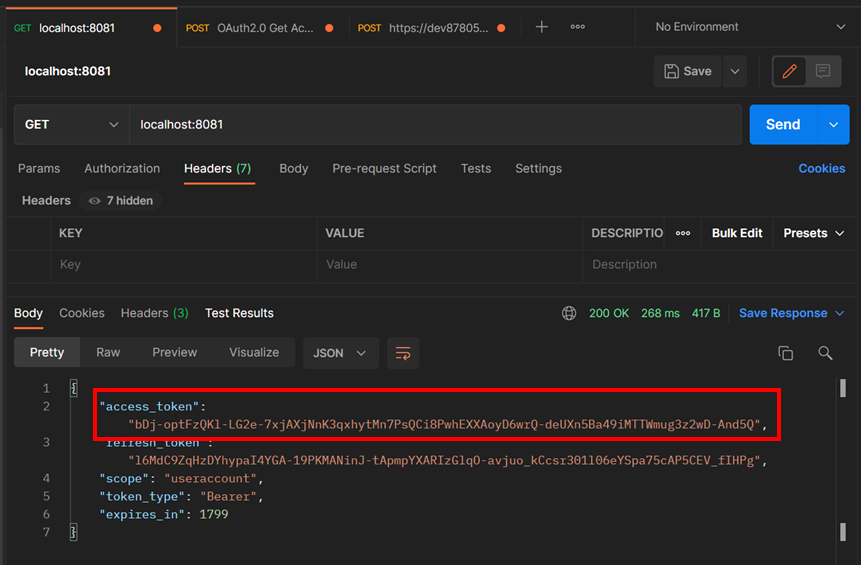This screenshot has width=861, height=565.
Task: Show the 7 hidden headers
Action: [x=121, y=201]
